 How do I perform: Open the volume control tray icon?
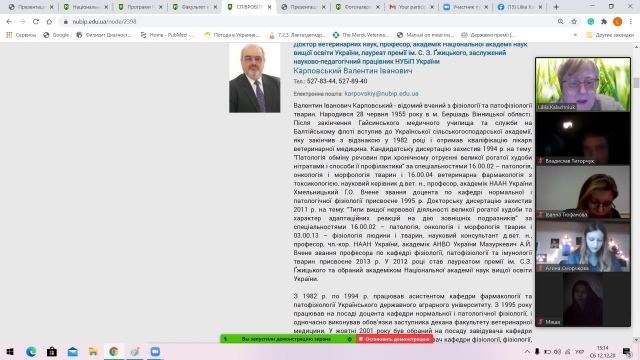pos(558,352)
